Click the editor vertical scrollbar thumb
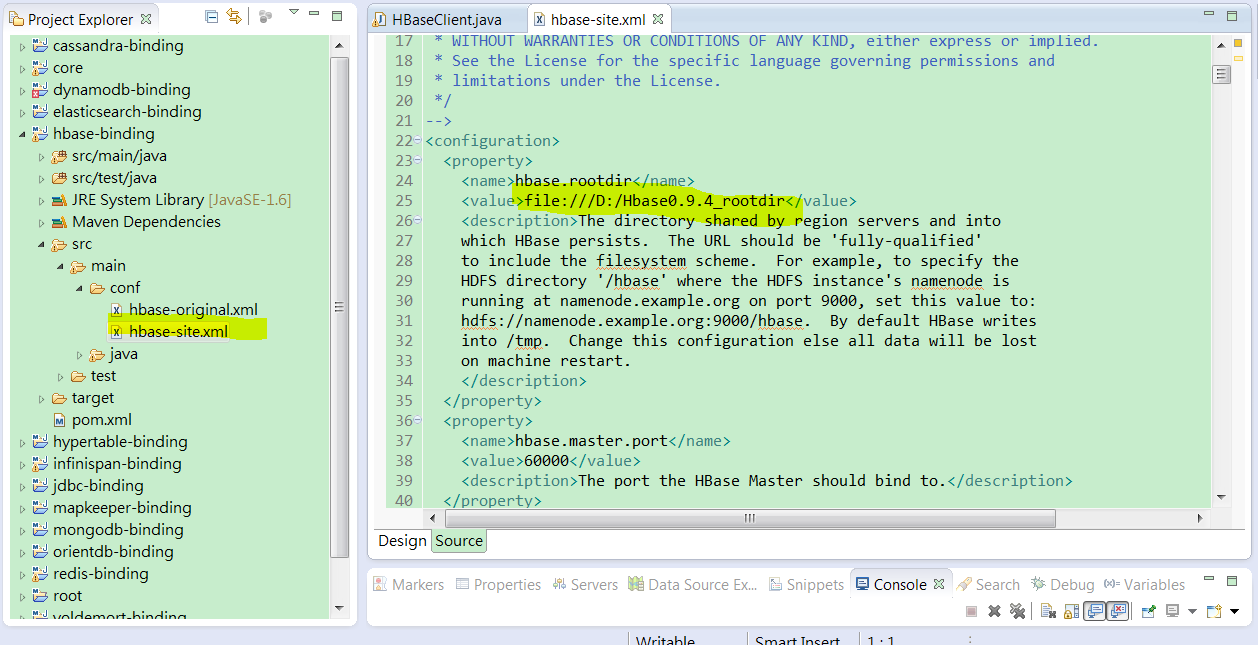1258x645 pixels. tap(1221, 75)
